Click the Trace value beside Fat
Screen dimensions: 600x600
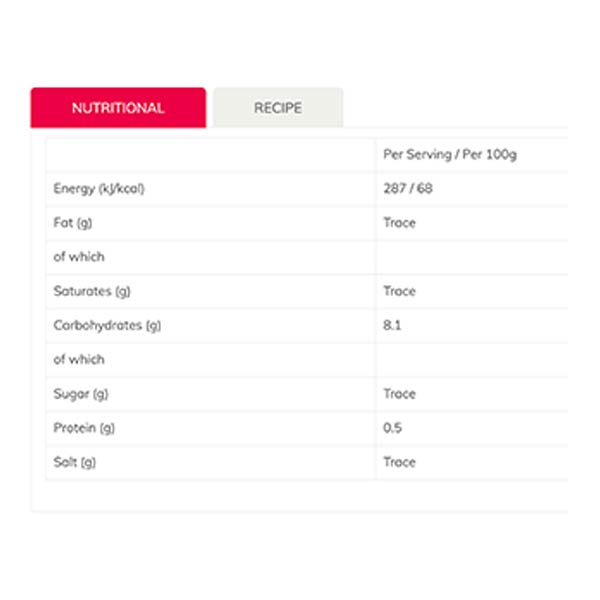click(399, 223)
